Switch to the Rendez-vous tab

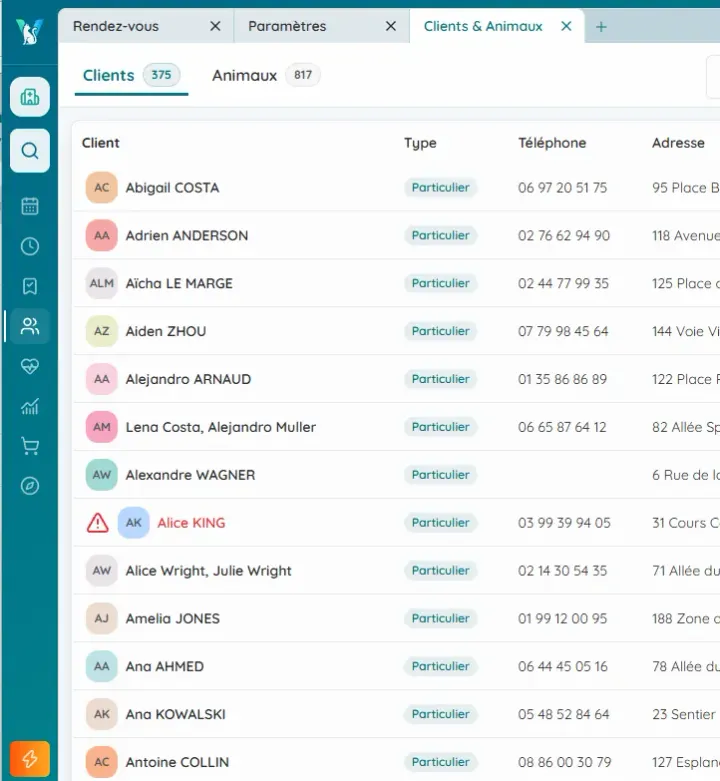146,26
